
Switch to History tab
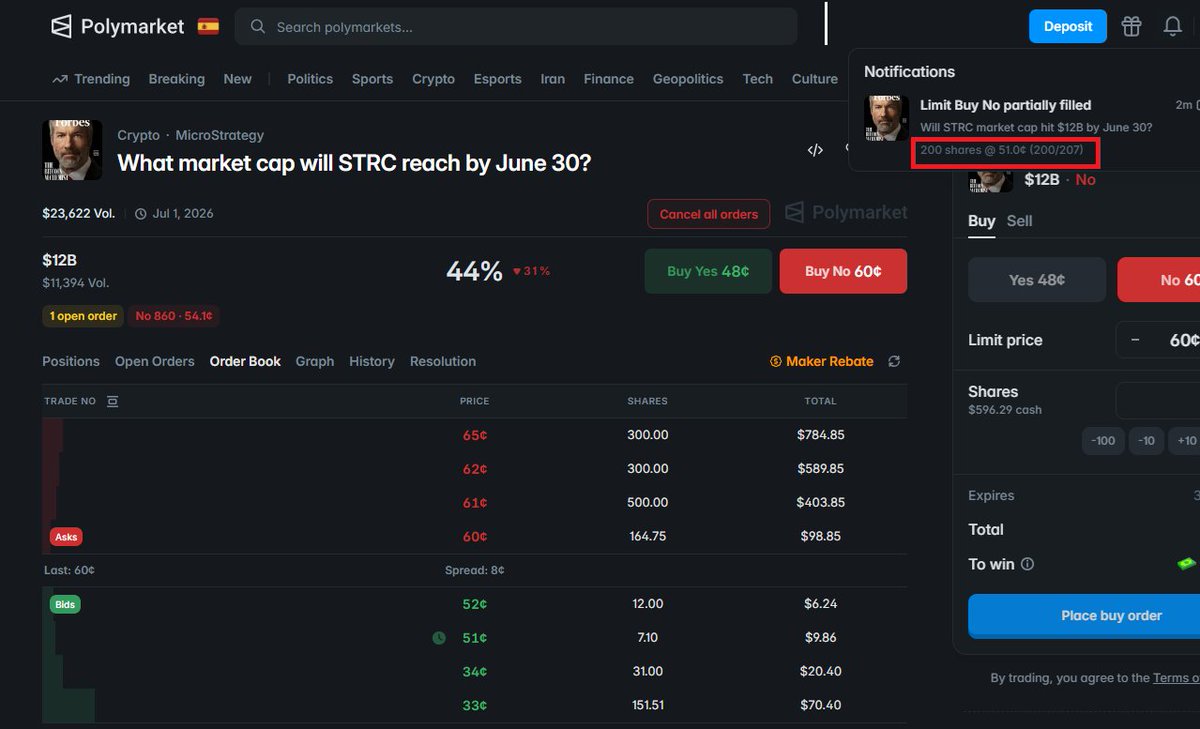(372, 361)
